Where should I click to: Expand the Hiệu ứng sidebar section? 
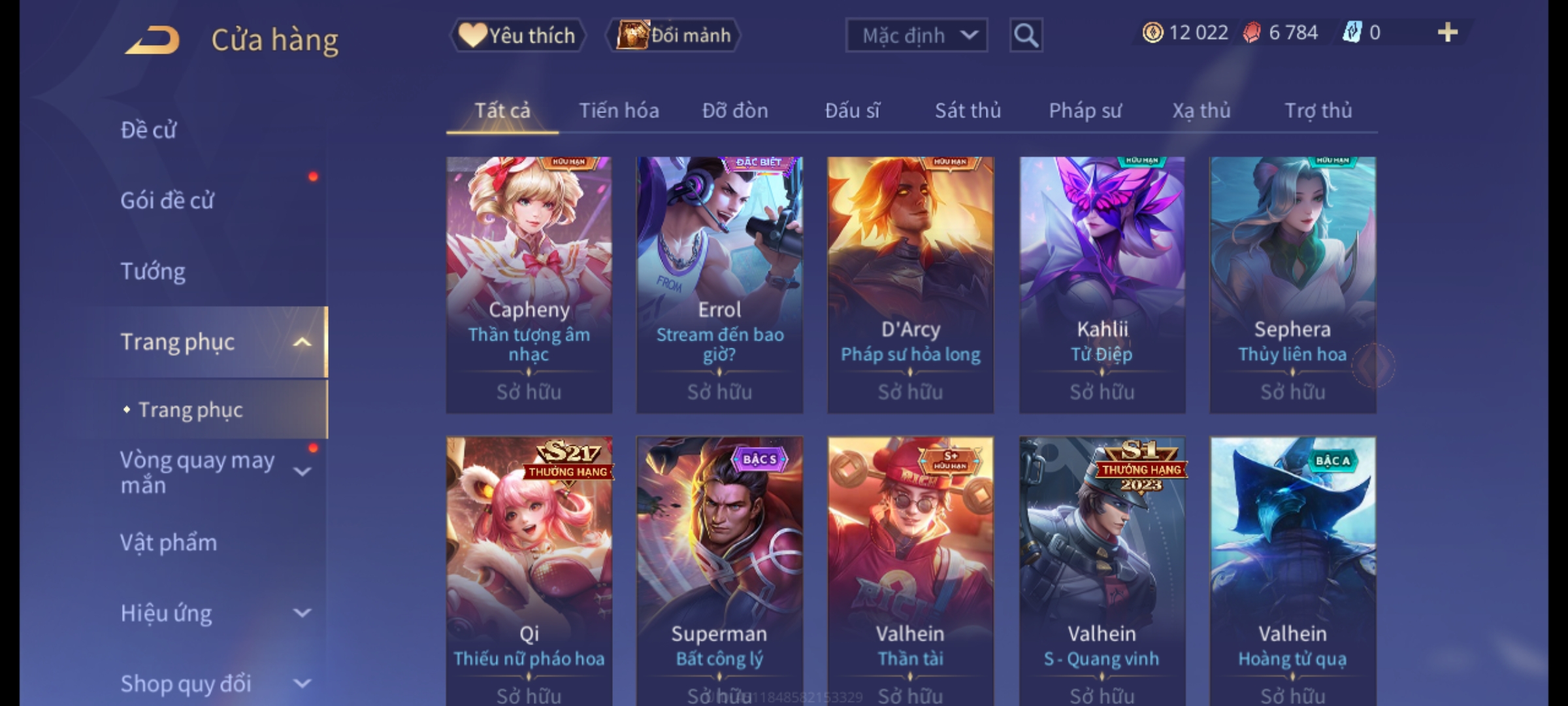[x=302, y=613]
